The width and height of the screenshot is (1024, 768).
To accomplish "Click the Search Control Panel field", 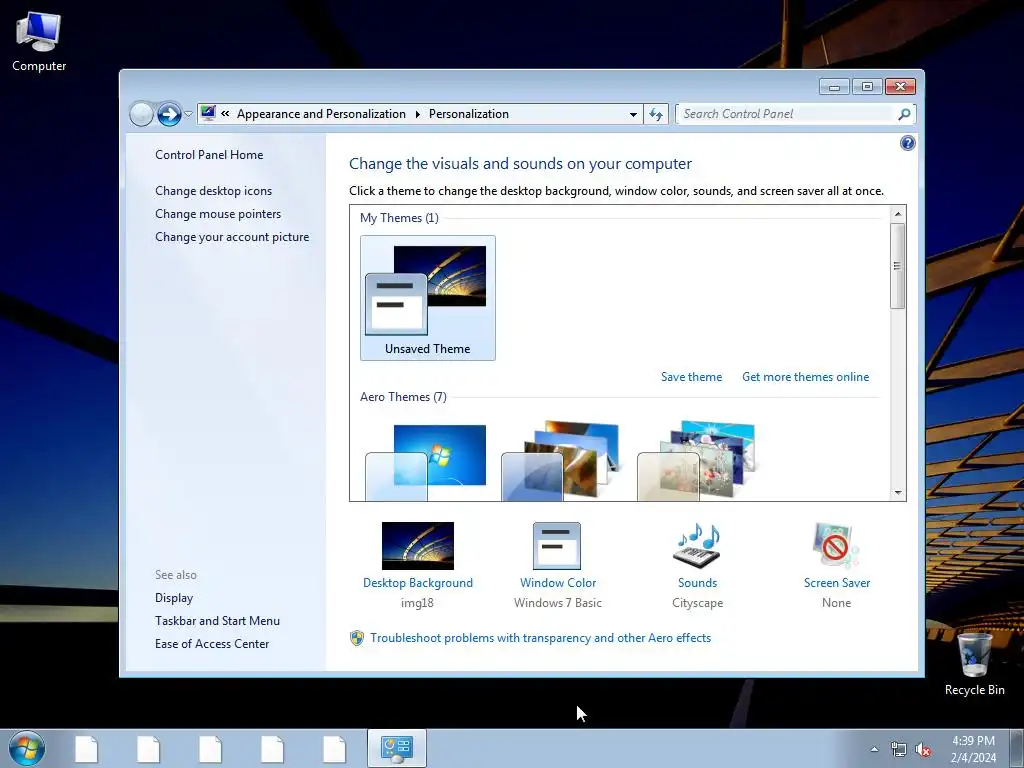I will 786,114.
